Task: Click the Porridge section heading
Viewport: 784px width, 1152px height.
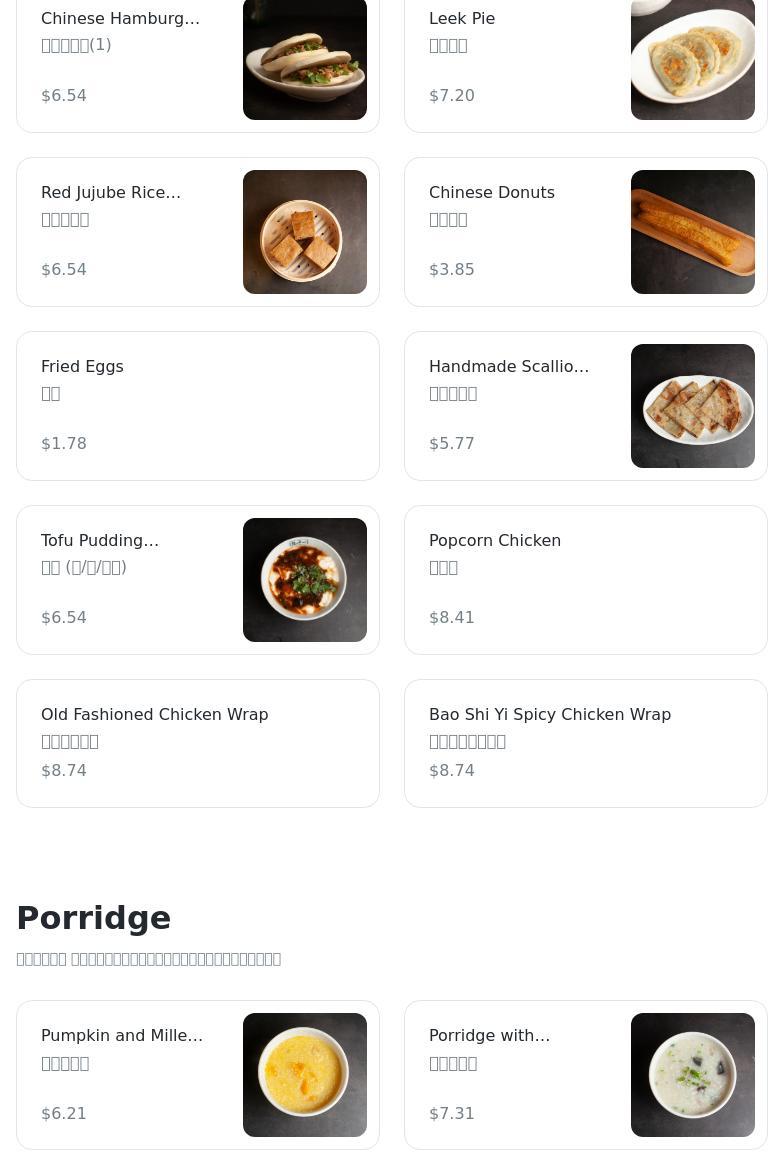Action: pyautogui.click(x=94, y=918)
